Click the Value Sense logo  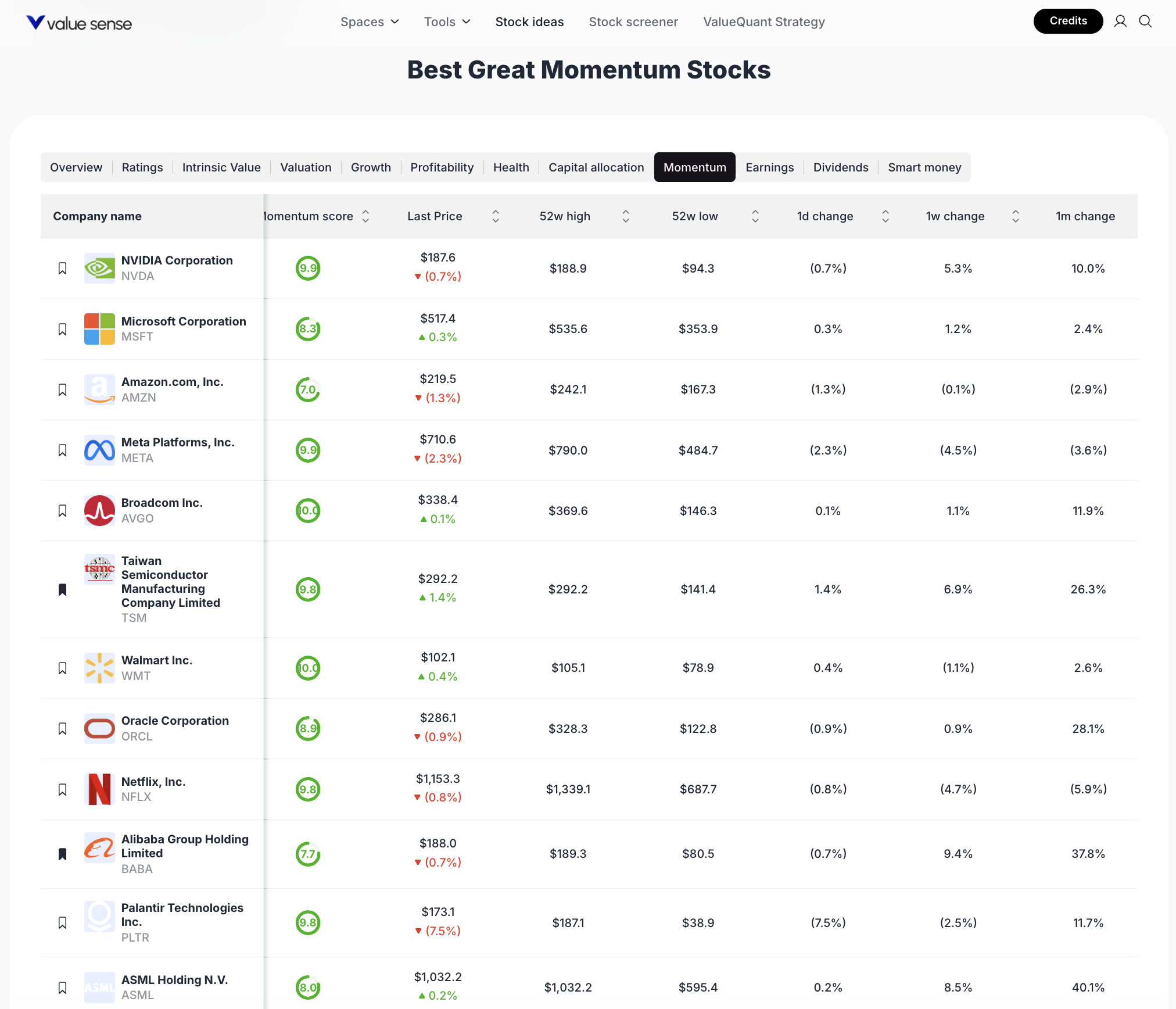pos(78,22)
